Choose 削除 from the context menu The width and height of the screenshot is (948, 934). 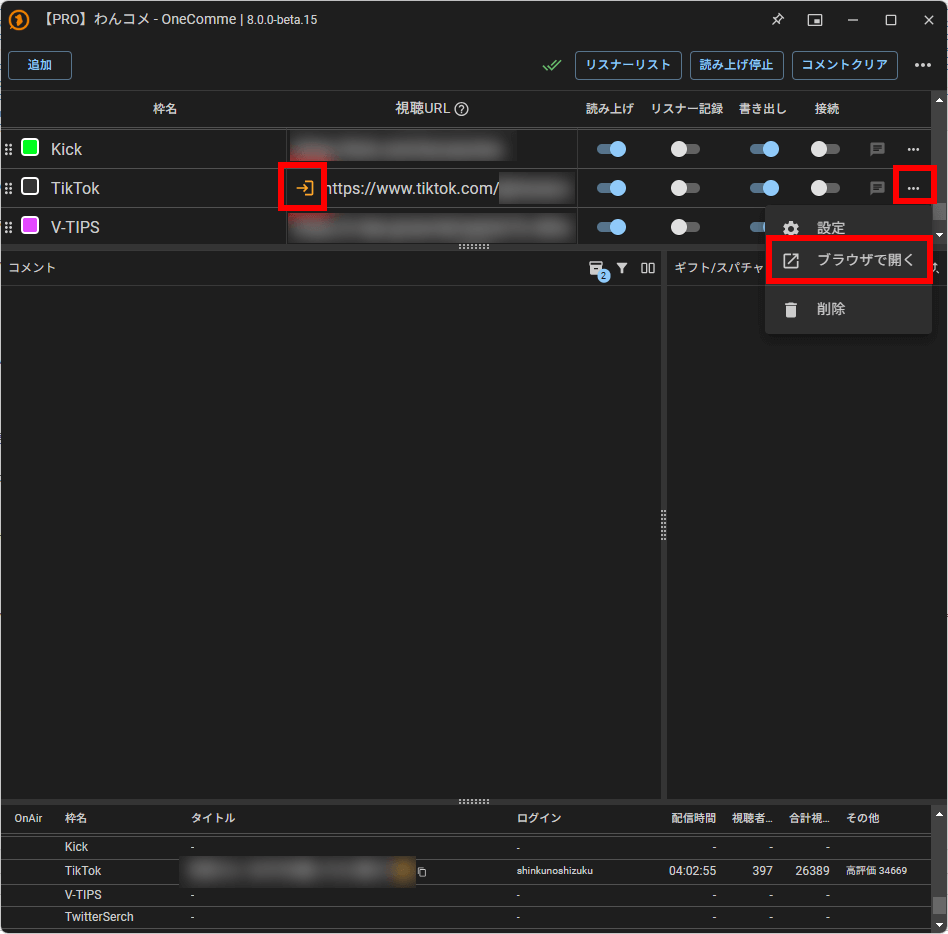(848, 309)
